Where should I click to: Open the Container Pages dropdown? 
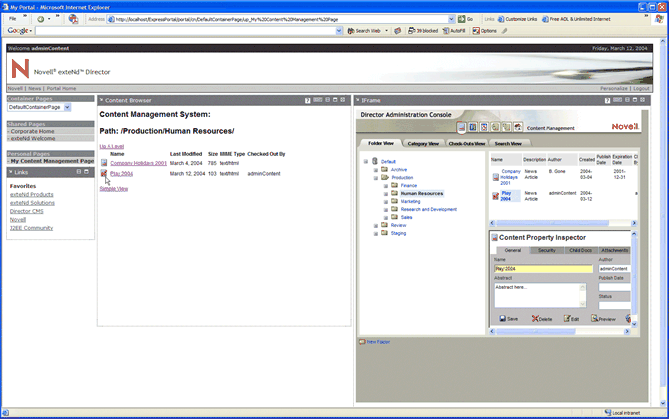coord(67,107)
